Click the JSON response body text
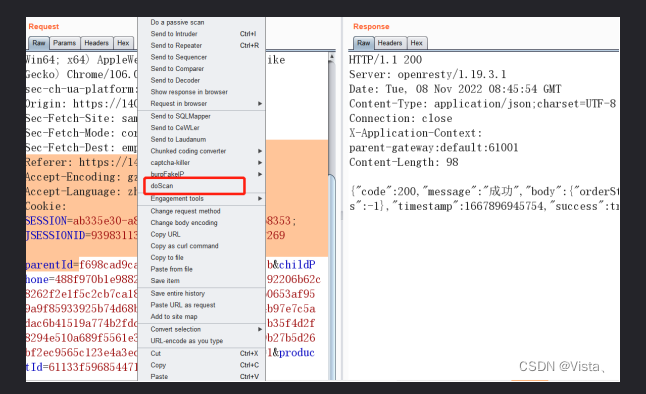 click(484, 199)
